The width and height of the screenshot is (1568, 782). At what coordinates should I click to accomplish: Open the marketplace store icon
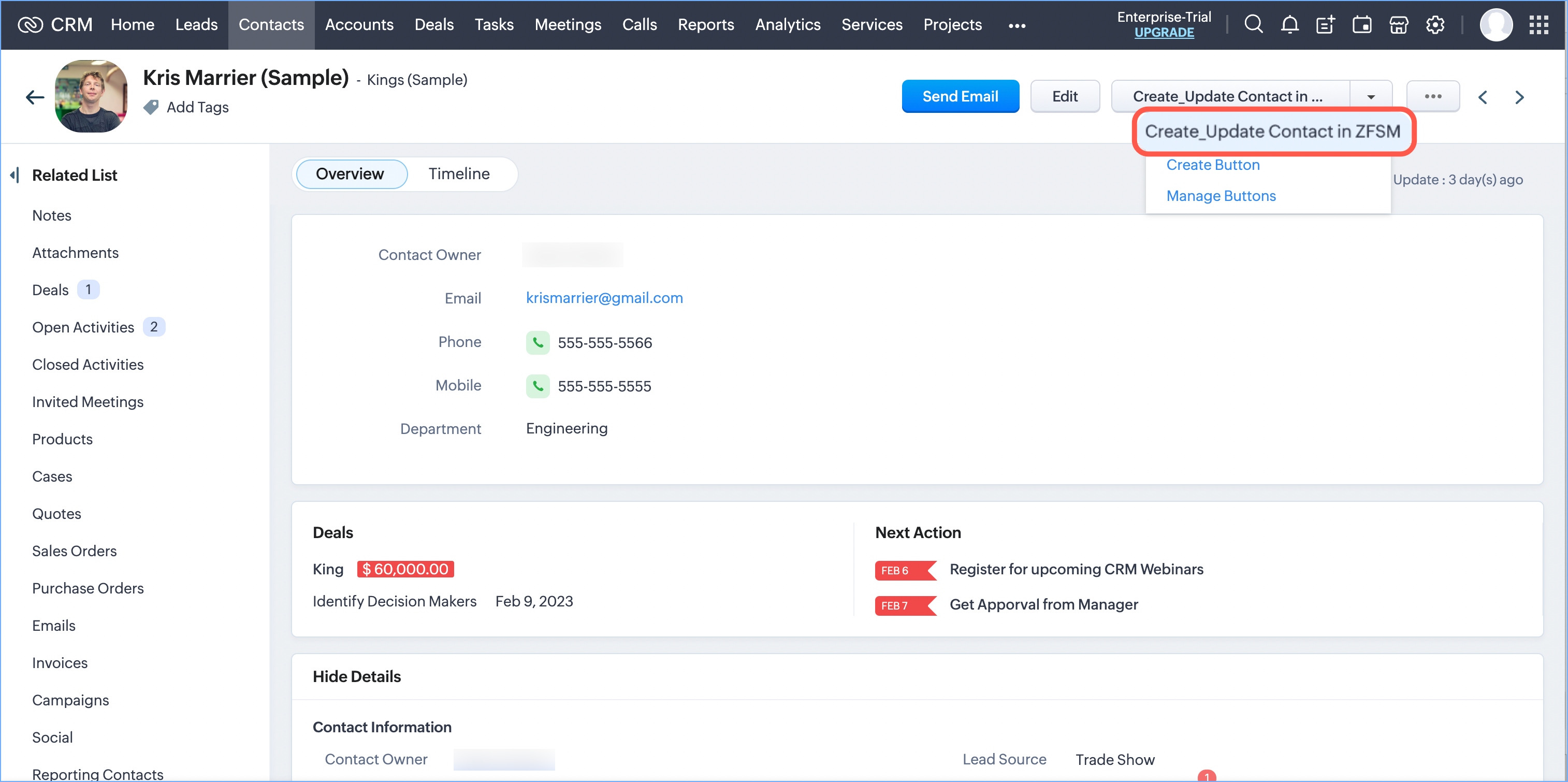coord(1398,24)
